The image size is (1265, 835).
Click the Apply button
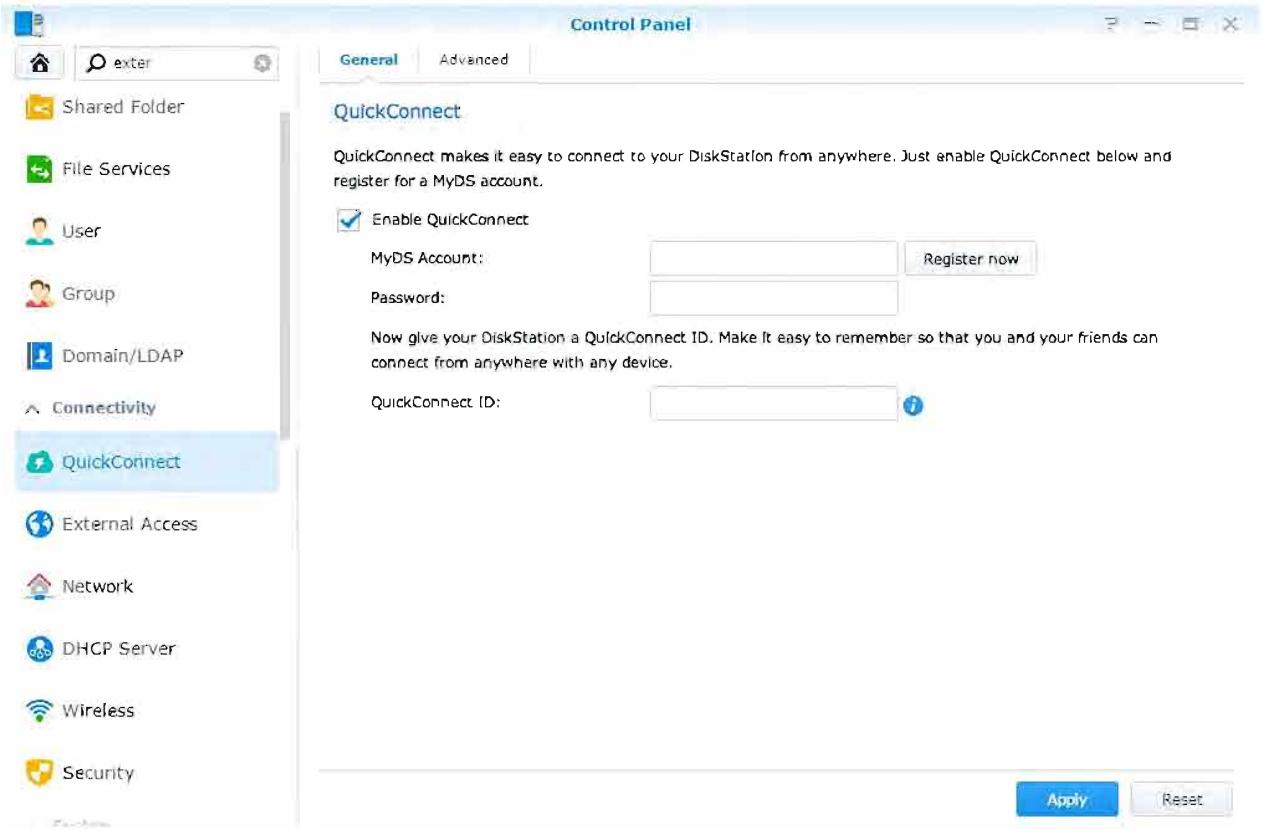click(1067, 800)
